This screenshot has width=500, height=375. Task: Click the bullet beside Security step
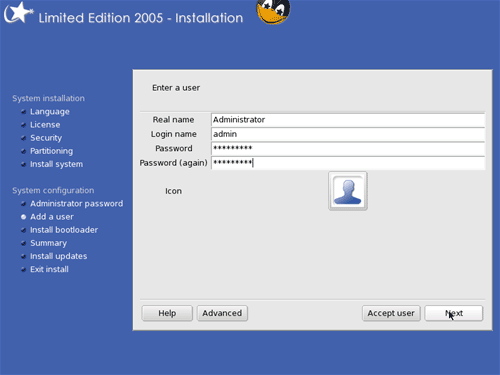[23, 138]
